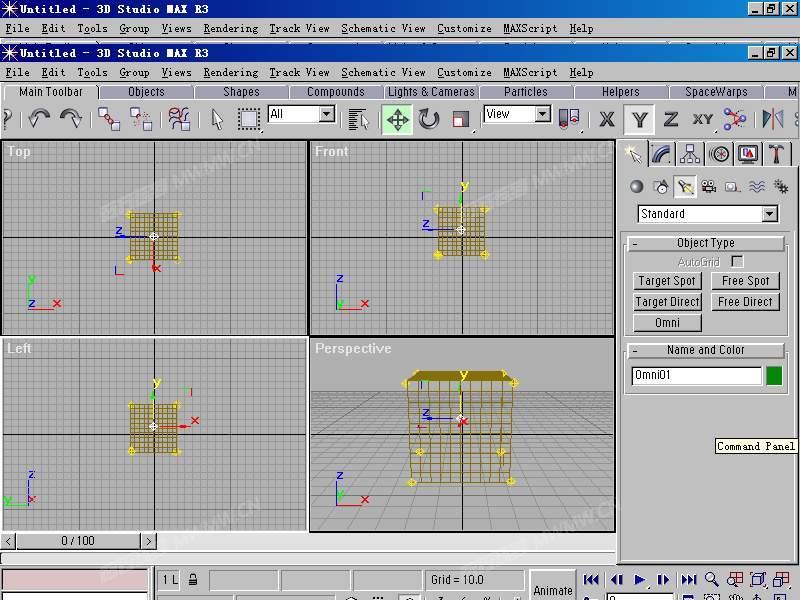The image size is (800, 600).
Task: Open the Select by Name list
Action: coord(359,119)
